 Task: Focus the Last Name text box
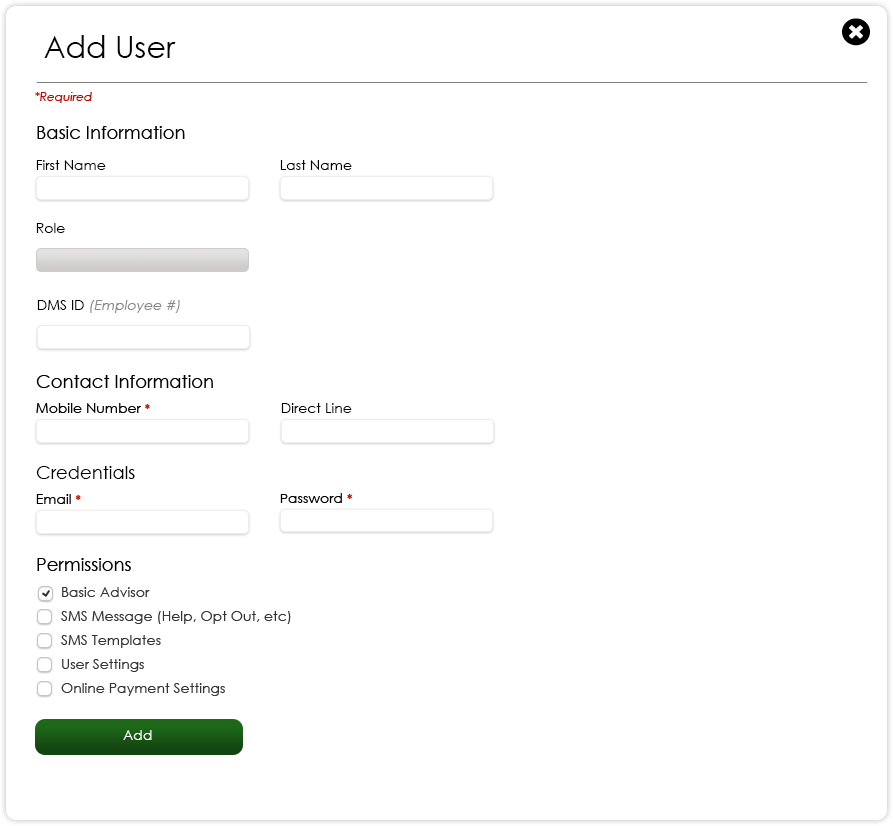(386, 188)
